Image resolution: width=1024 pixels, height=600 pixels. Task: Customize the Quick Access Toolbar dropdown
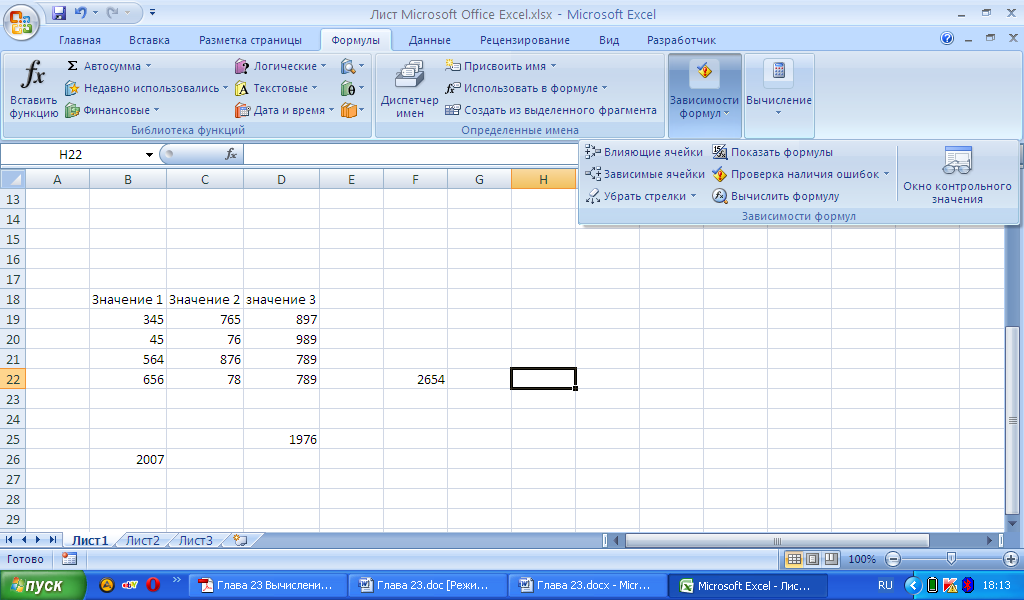pyautogui.click(x=152, y=12)
